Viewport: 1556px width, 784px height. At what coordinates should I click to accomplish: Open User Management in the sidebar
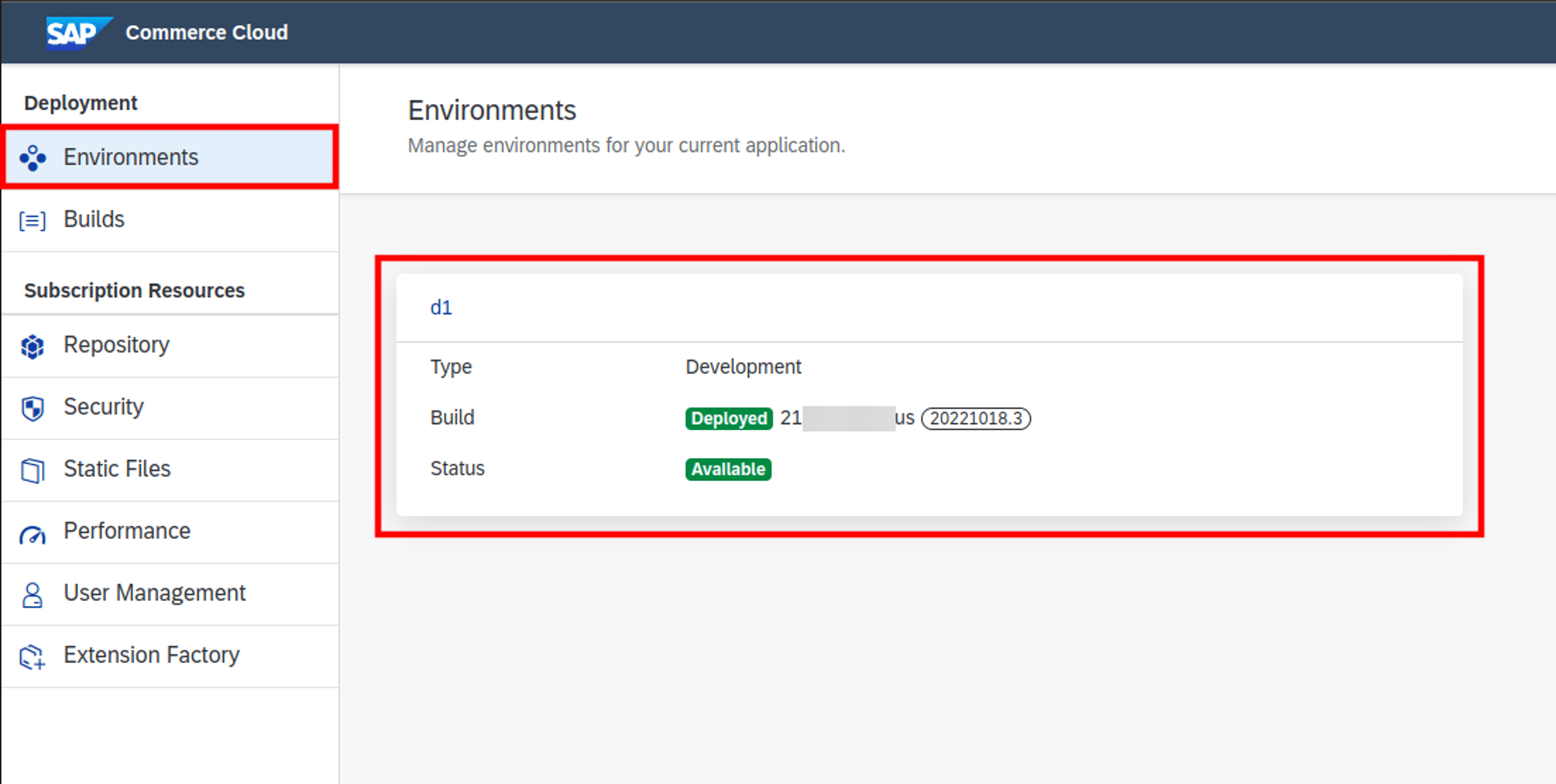point(170,594)
